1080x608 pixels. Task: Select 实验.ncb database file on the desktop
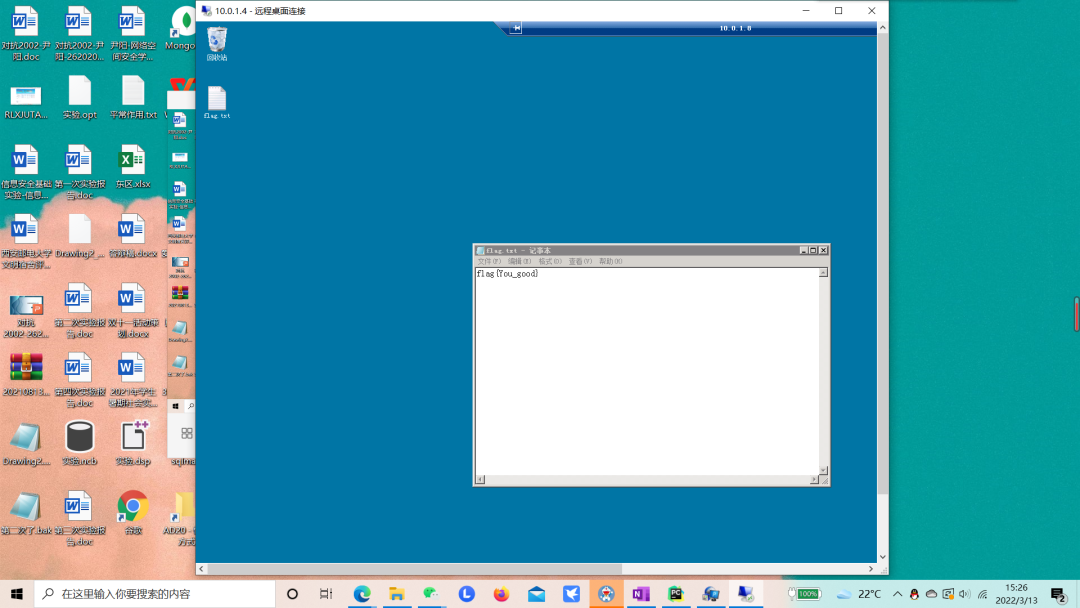(x=79, y=443)
